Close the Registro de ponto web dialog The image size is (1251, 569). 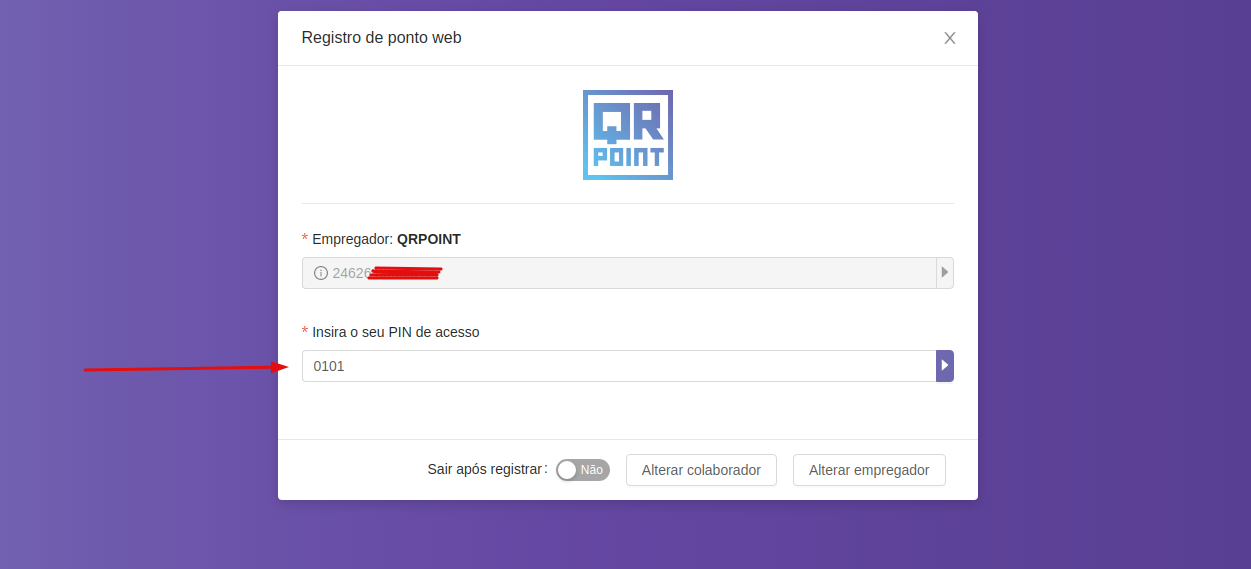(x=949, y=38)
